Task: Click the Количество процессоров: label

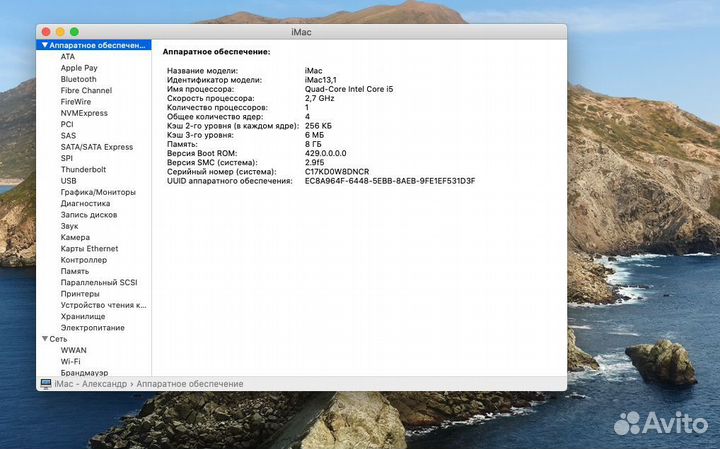Action: click(217, 107)
